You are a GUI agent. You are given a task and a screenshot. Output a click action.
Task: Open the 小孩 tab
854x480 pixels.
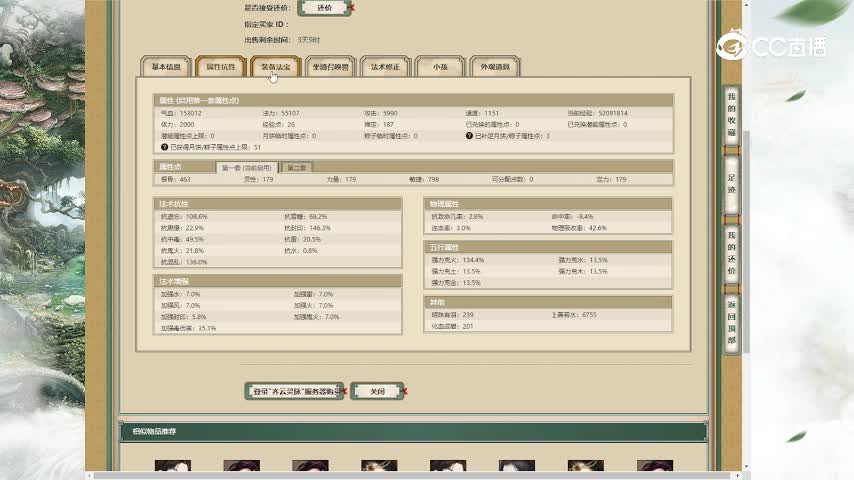point(440,67)
